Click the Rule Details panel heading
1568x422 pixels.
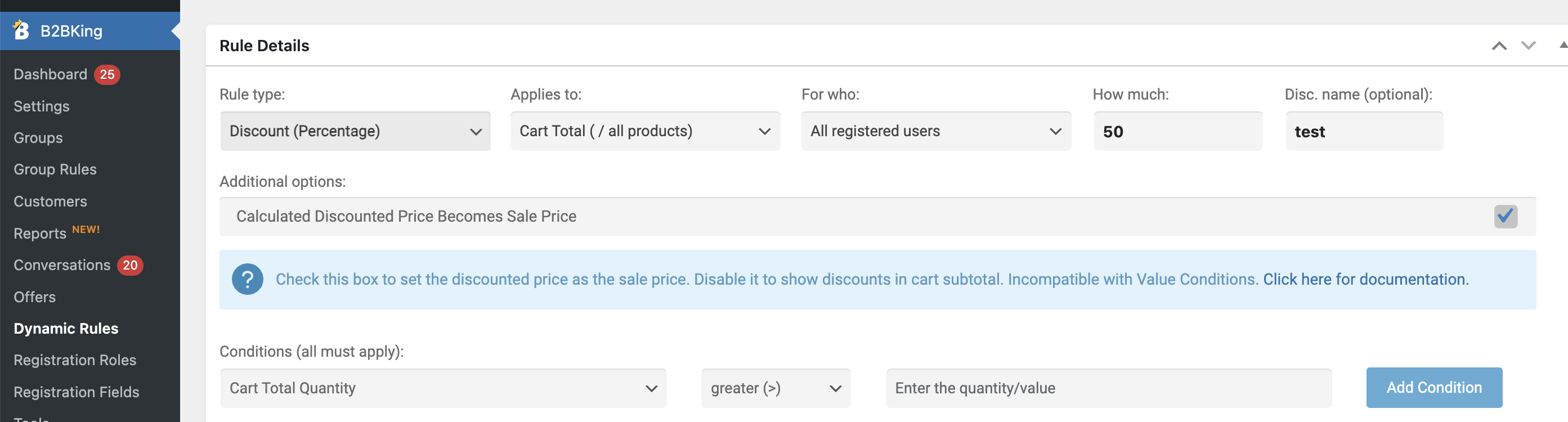click(x=264, y=46)
